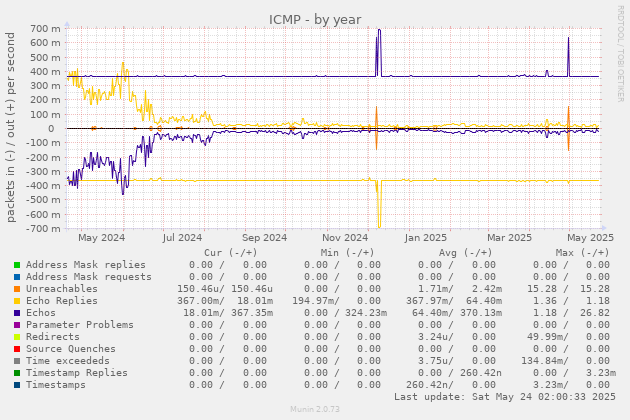Click the blue Address Mask requests swatch
The width and height of the screenshot is (630, 420).
[17, 277]
